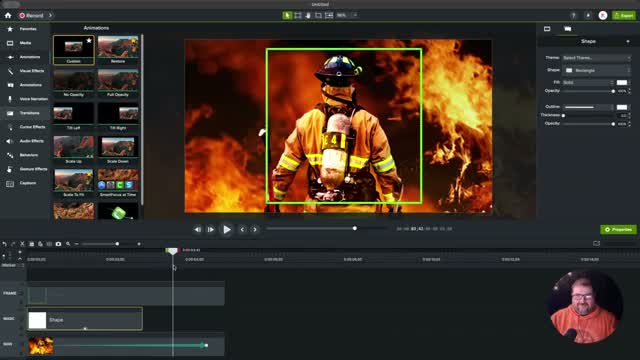Step back one frame

tap(198, 229)
